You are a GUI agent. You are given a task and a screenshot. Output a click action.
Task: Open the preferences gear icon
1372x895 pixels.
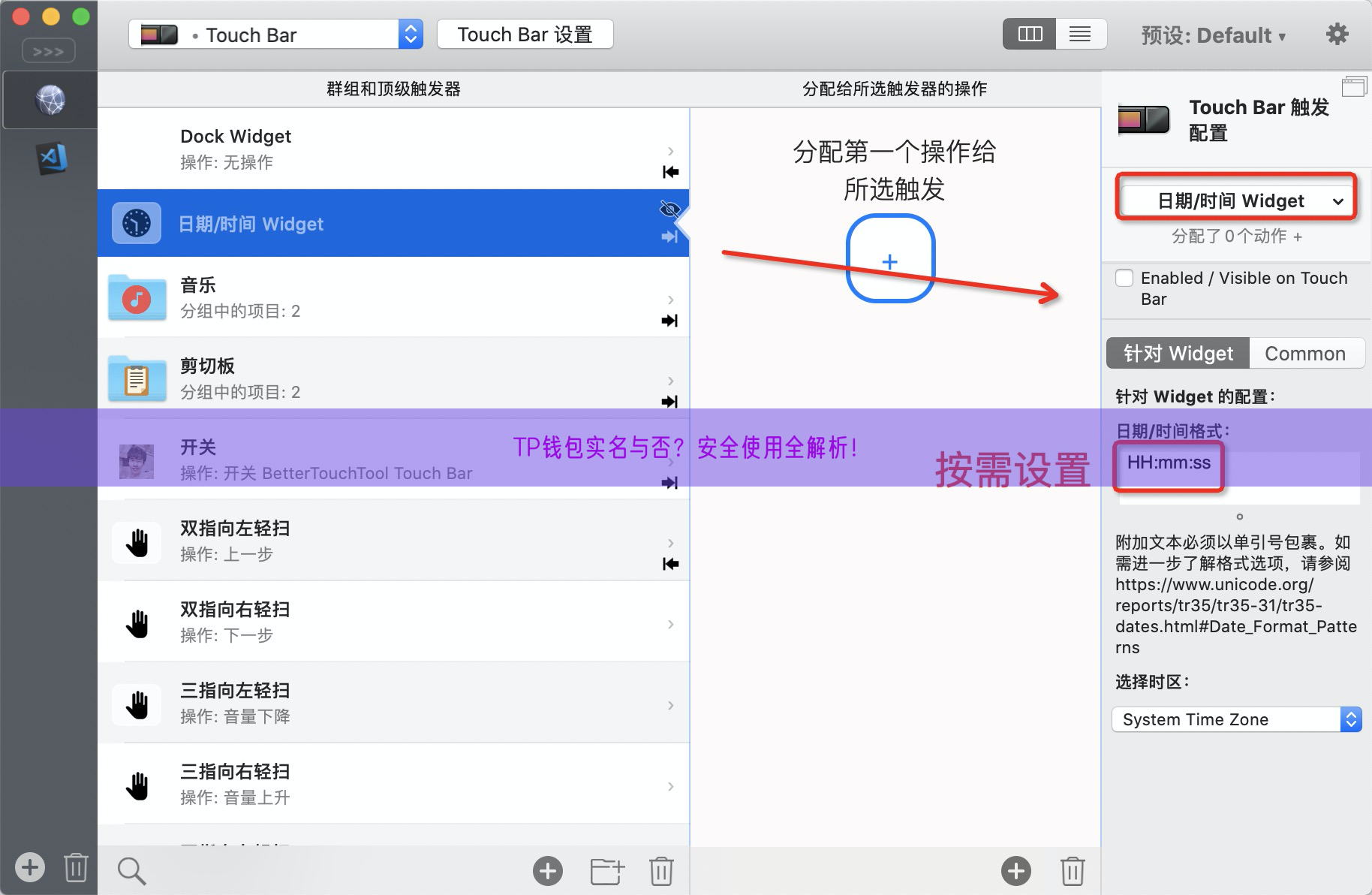pos(1337,35)
